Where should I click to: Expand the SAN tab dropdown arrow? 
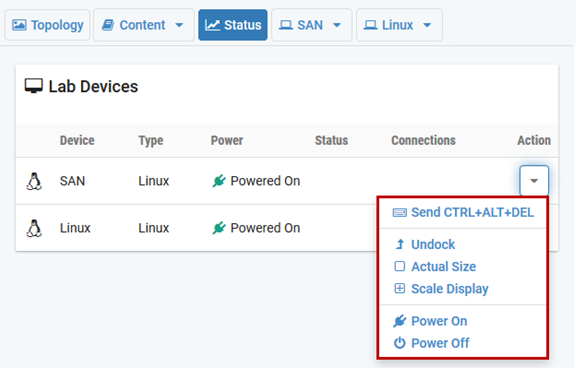[337, 25]
